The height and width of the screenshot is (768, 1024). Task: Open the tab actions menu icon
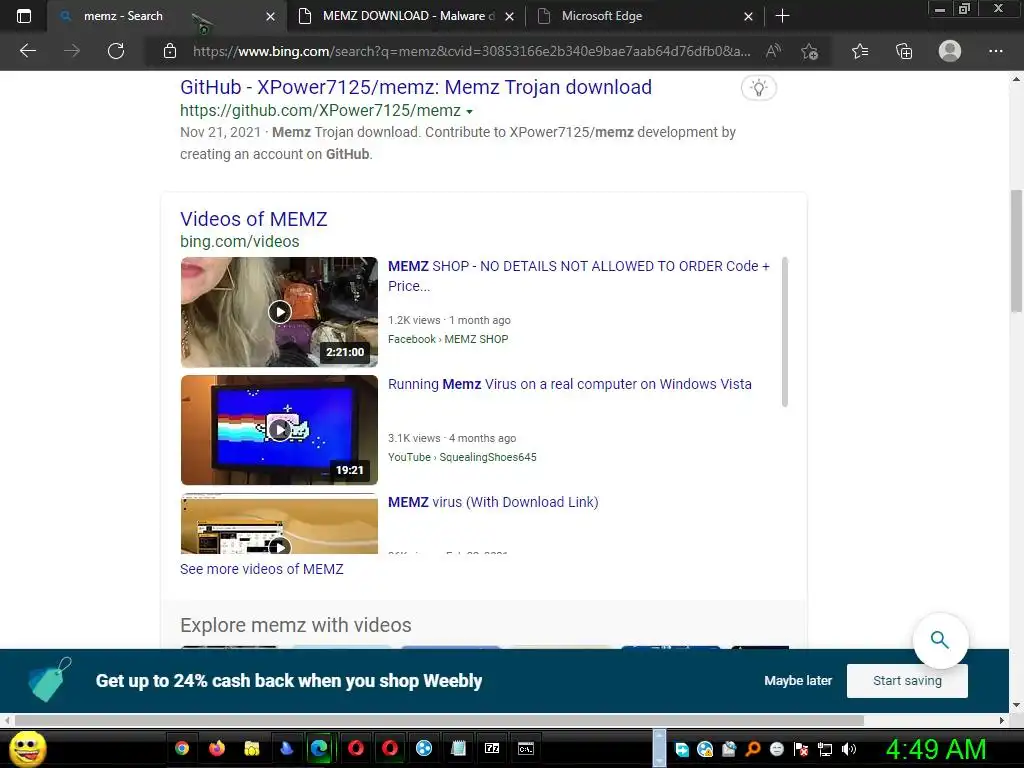24,16
